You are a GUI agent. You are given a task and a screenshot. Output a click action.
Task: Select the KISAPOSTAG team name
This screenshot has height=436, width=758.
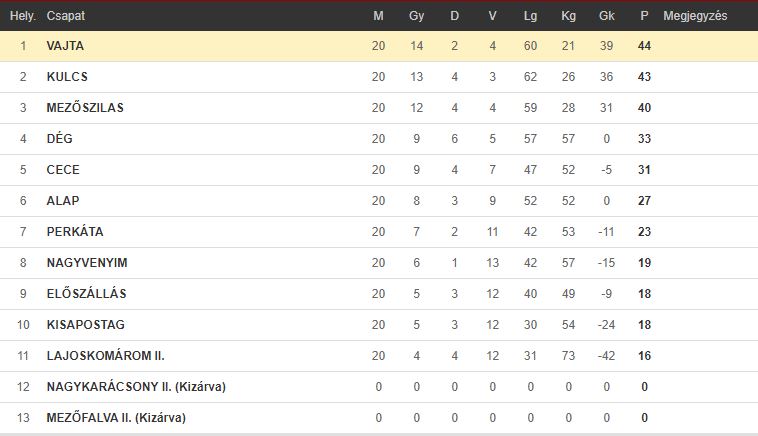(86, 324)
